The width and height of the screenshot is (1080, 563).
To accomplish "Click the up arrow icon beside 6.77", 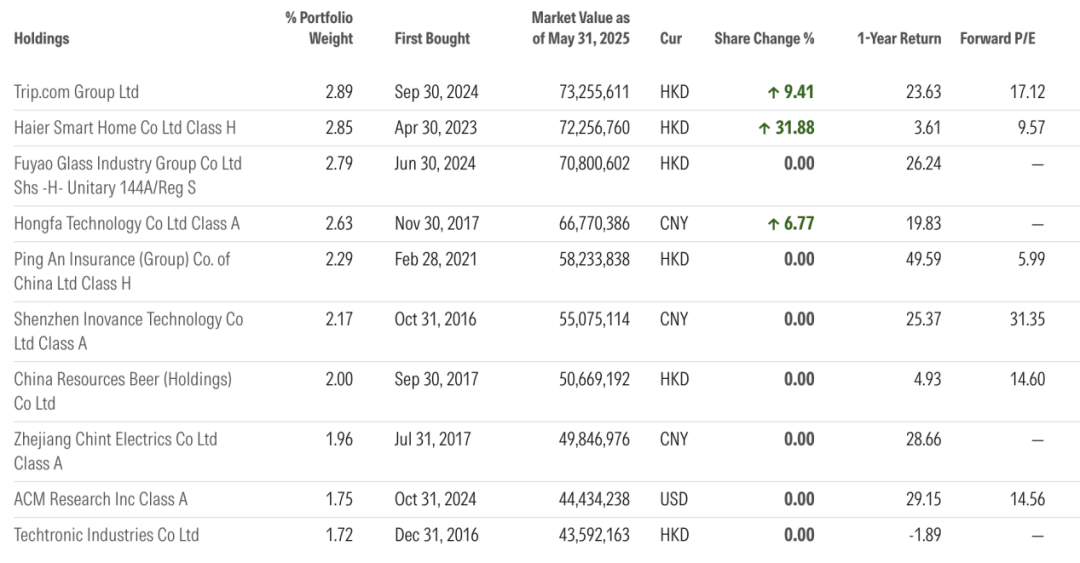I will pyautogui.click(x=773, y=224).
